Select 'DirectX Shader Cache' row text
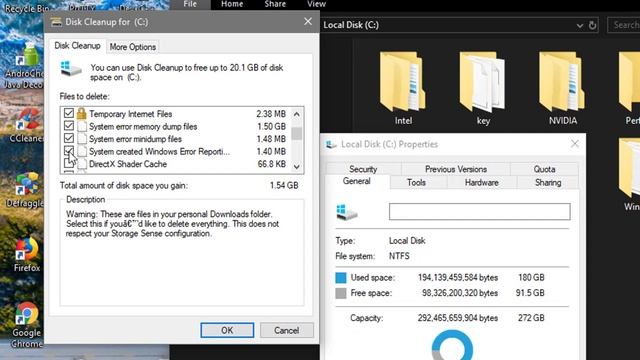Viewport: 640px width, 360px height. click(x=128, y=164)
